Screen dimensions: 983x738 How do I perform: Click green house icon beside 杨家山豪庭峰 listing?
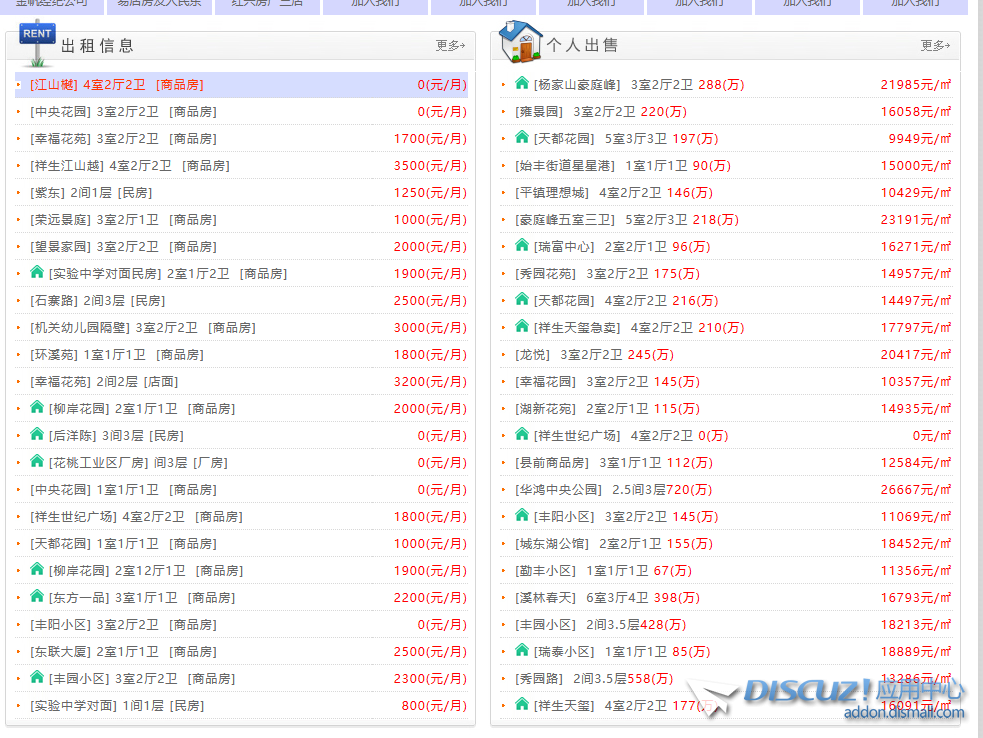click(x=522, y=84)
